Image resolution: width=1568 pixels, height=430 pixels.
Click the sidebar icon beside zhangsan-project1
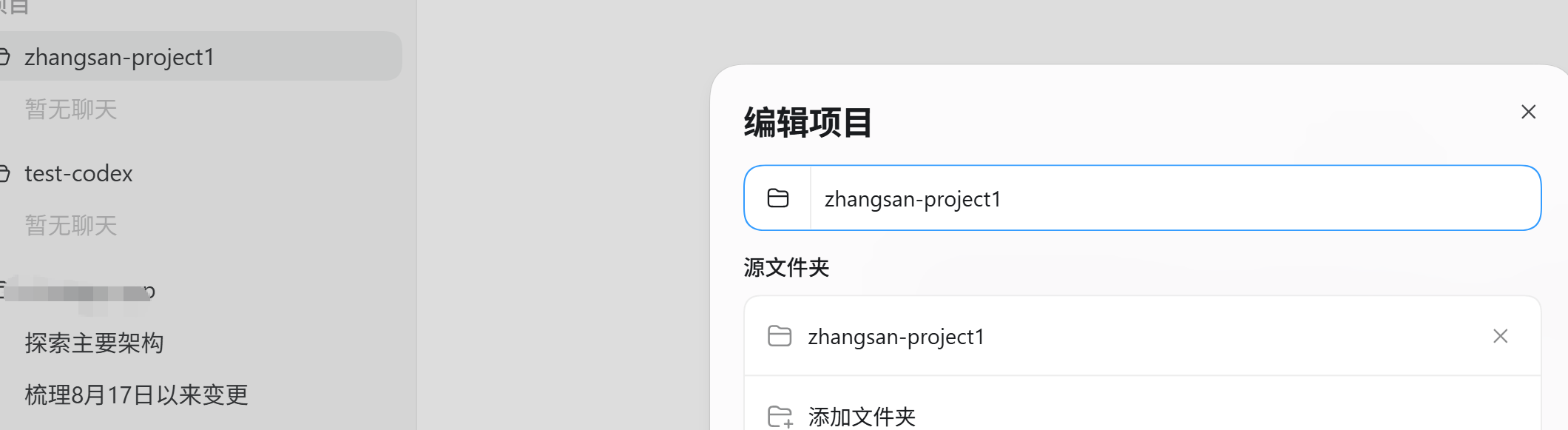pos(4,56)
